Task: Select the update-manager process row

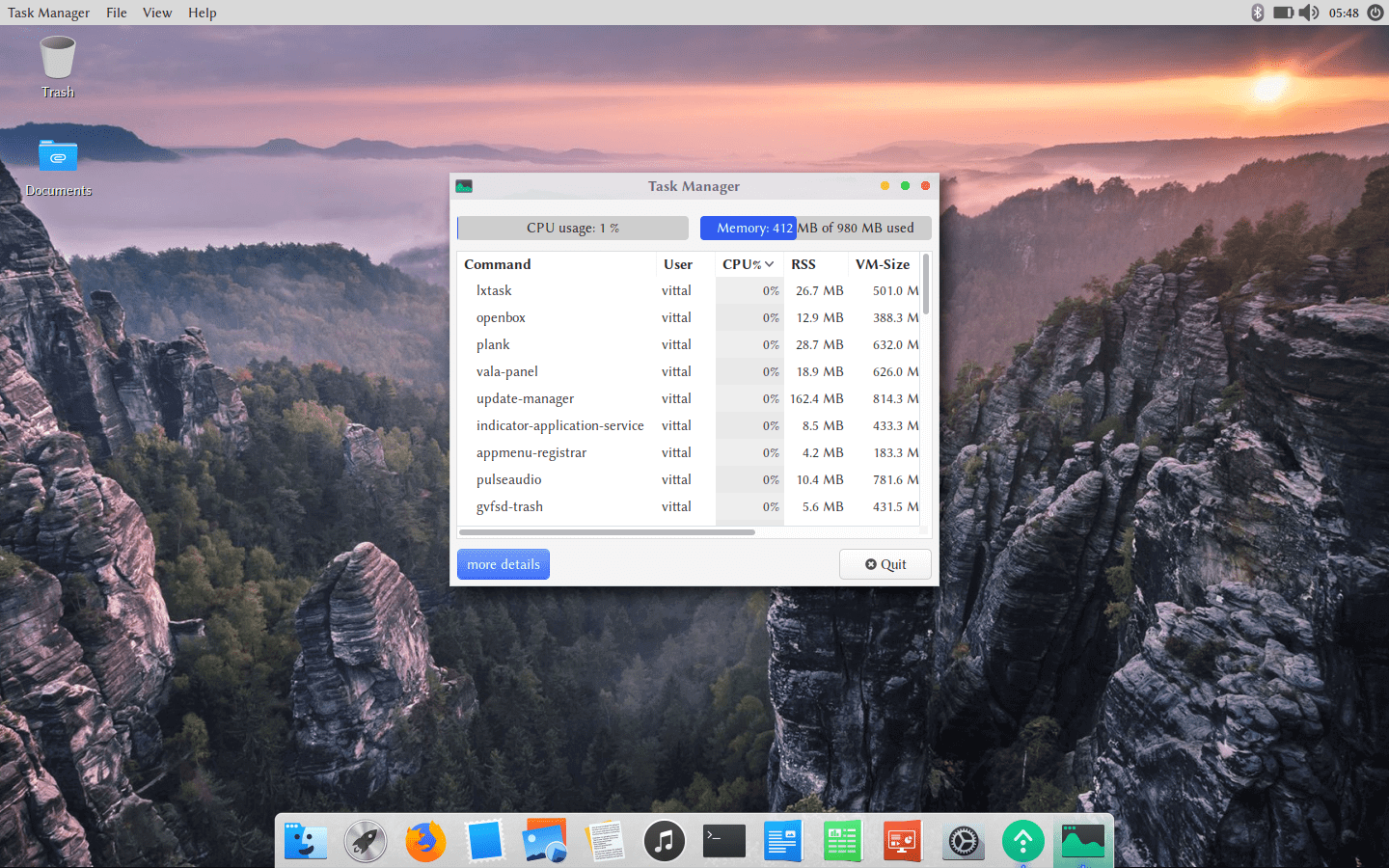Action: pos(689,398)
